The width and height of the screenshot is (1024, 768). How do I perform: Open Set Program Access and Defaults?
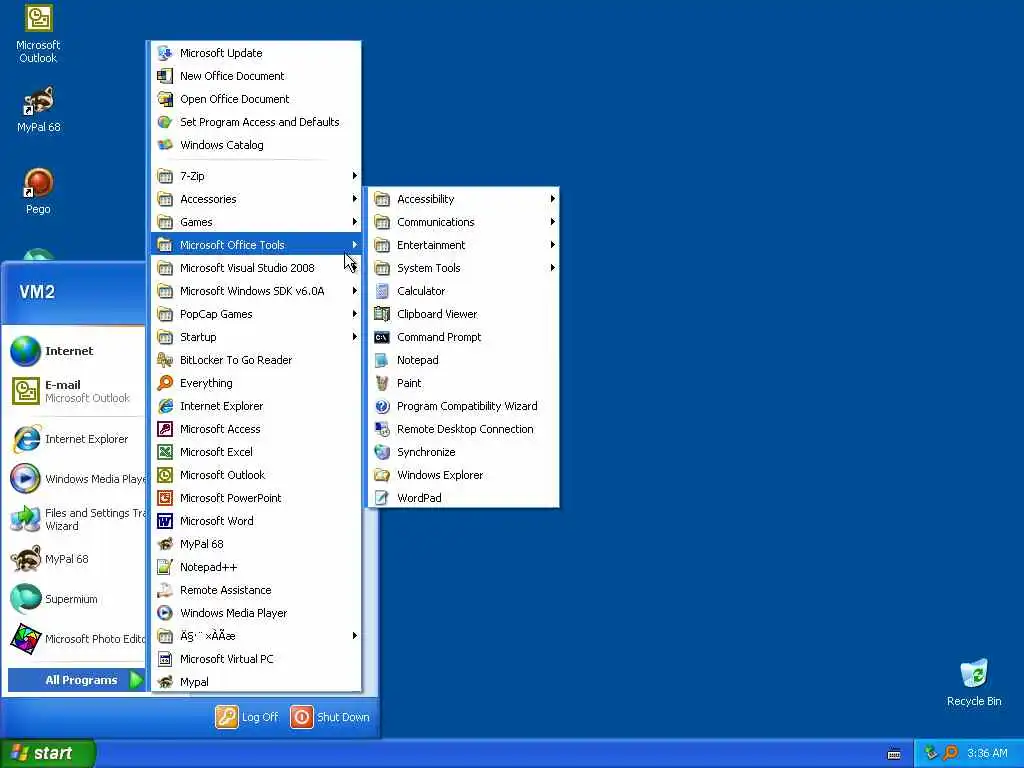[256, 122]
